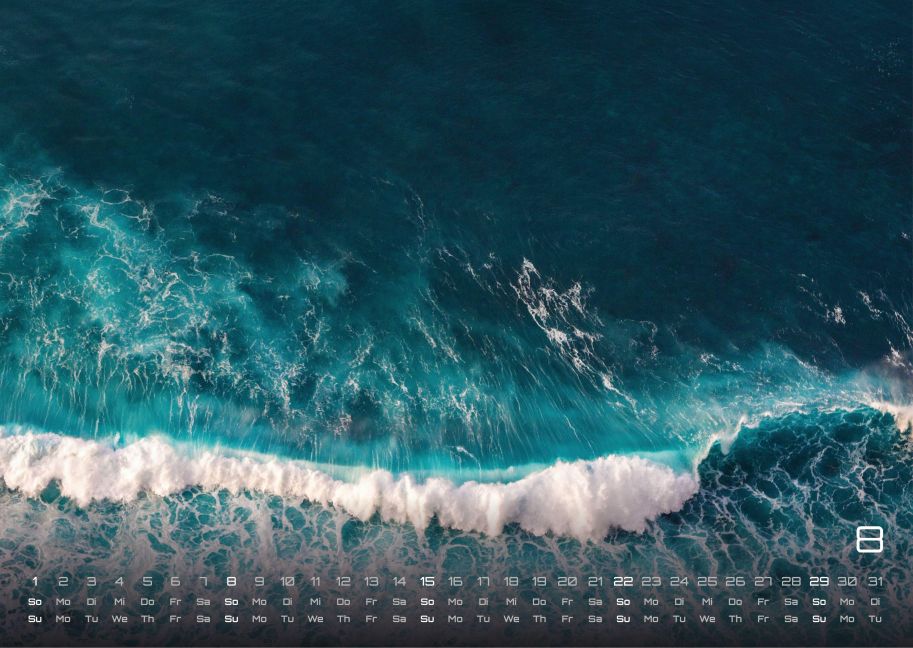
Task: Click day 20 in the date row
Action: [567, 581]
